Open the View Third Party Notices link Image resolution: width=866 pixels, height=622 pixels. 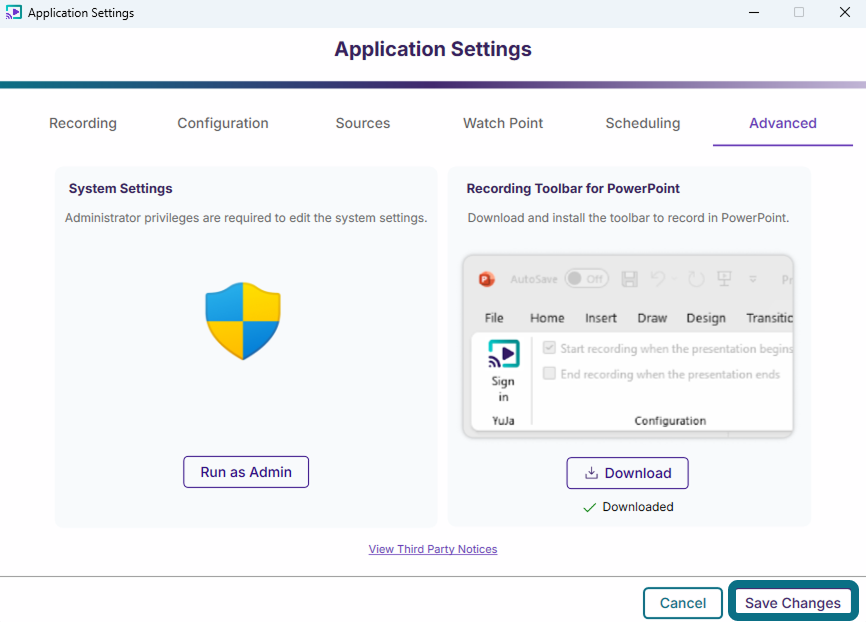[x=433, y=549]
